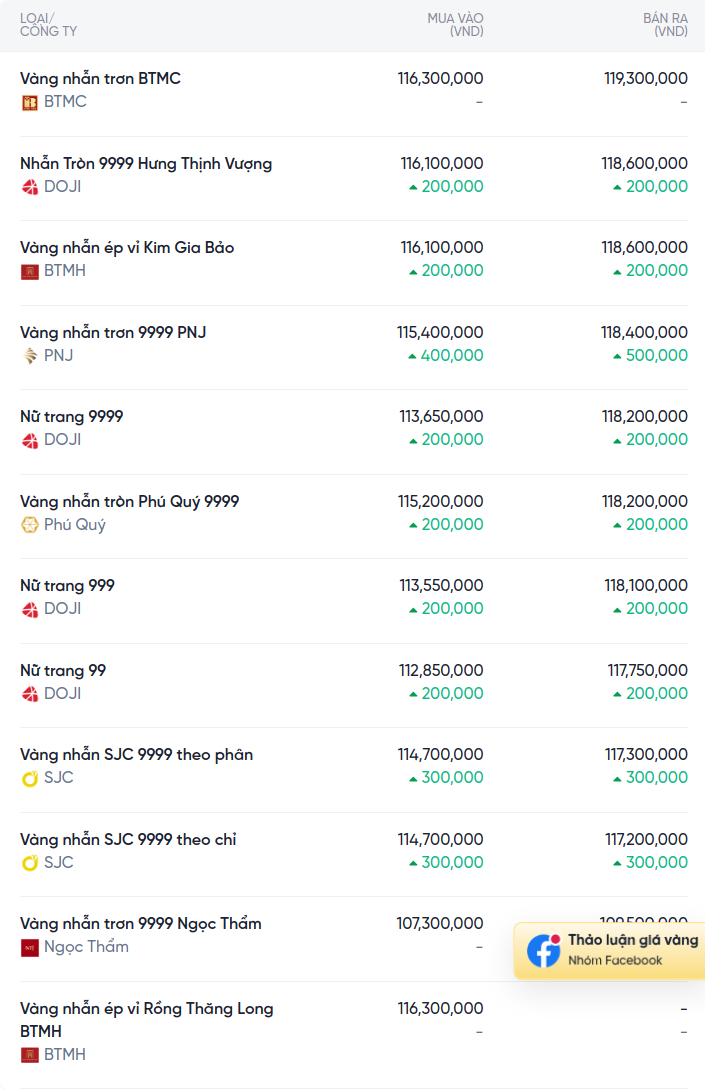This screenshot has height=1089, width=705.
Task: Click Nữ trang 999 buy price 113,550,000
Action: 441,585
